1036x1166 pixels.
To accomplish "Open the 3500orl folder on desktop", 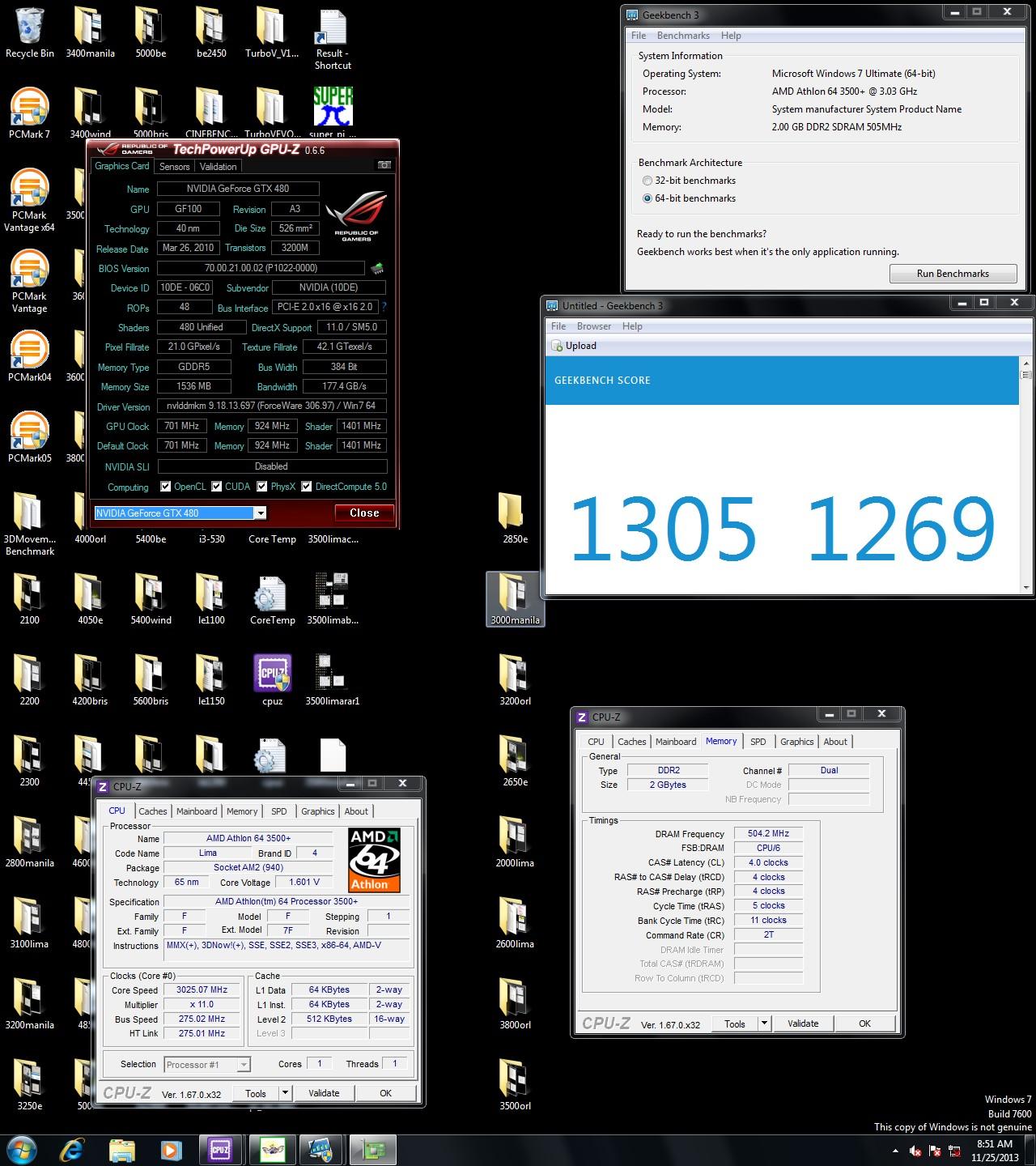I will [x=515, y=1085].
